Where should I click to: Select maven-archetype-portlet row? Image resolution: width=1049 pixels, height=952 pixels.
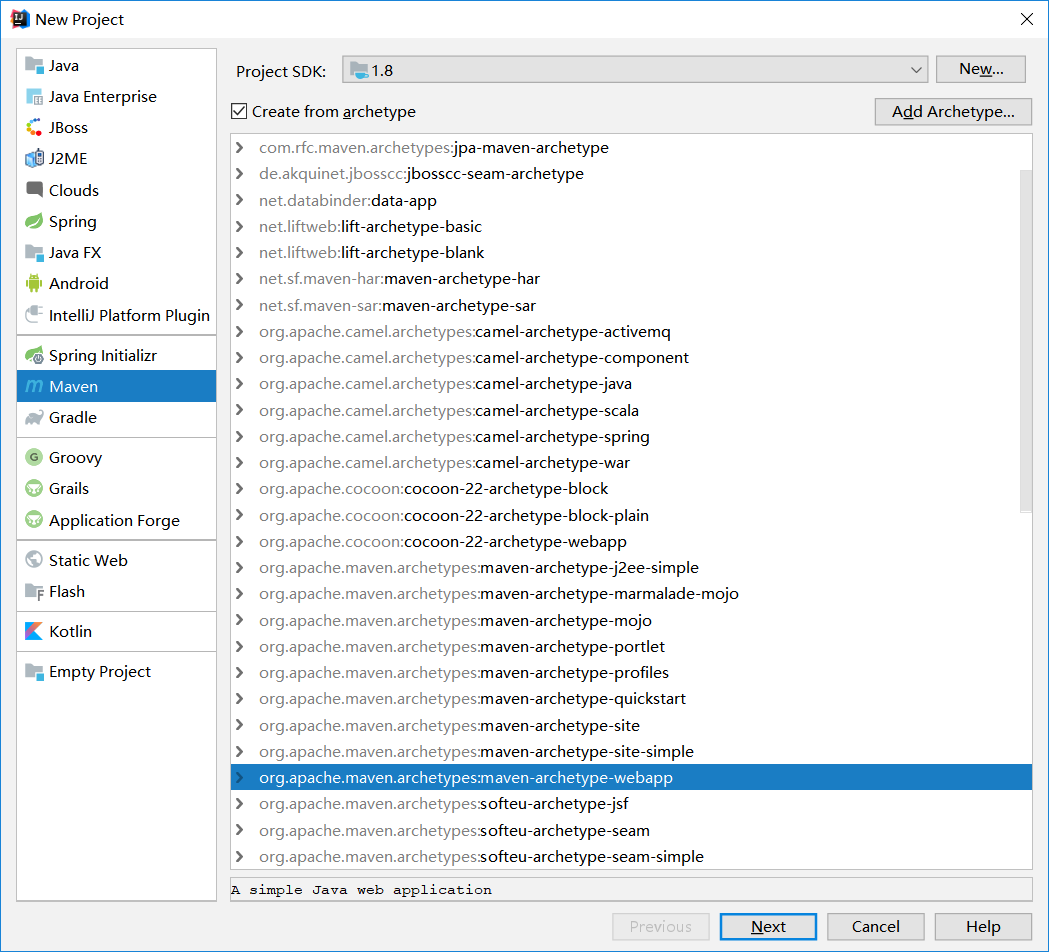(631, 646)
